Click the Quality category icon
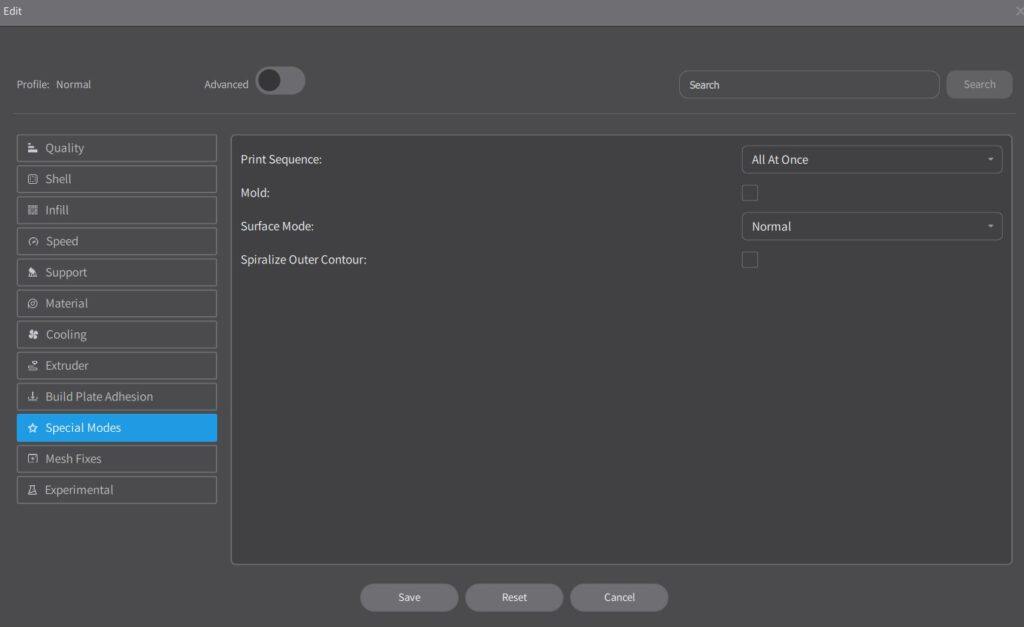 click(33, 148)
